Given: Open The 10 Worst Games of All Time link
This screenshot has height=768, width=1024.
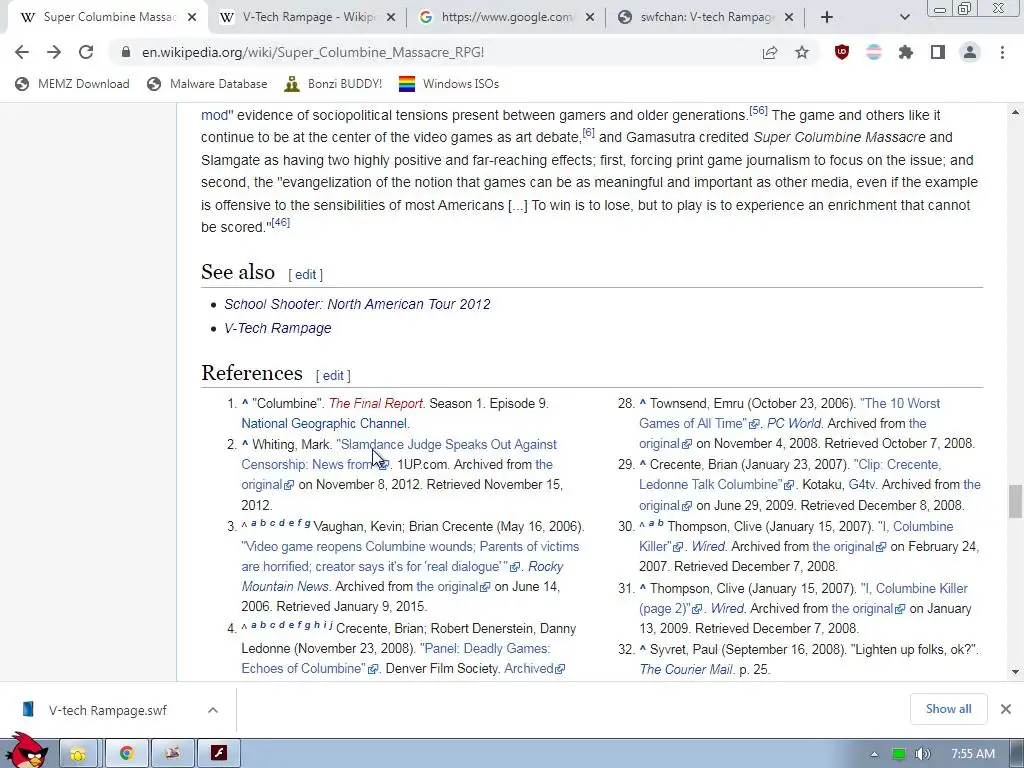Looking at the screenshot, I should coord(790,413).
